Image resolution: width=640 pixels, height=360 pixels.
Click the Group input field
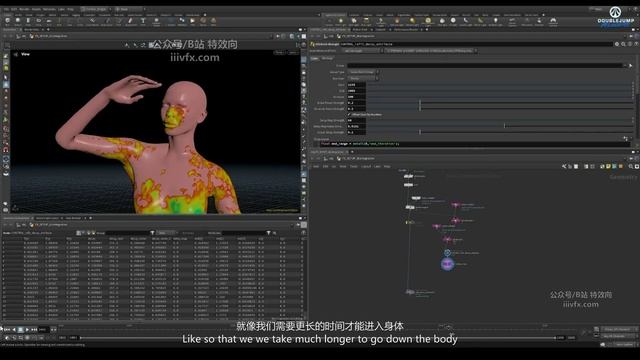(x=485, y=65)
